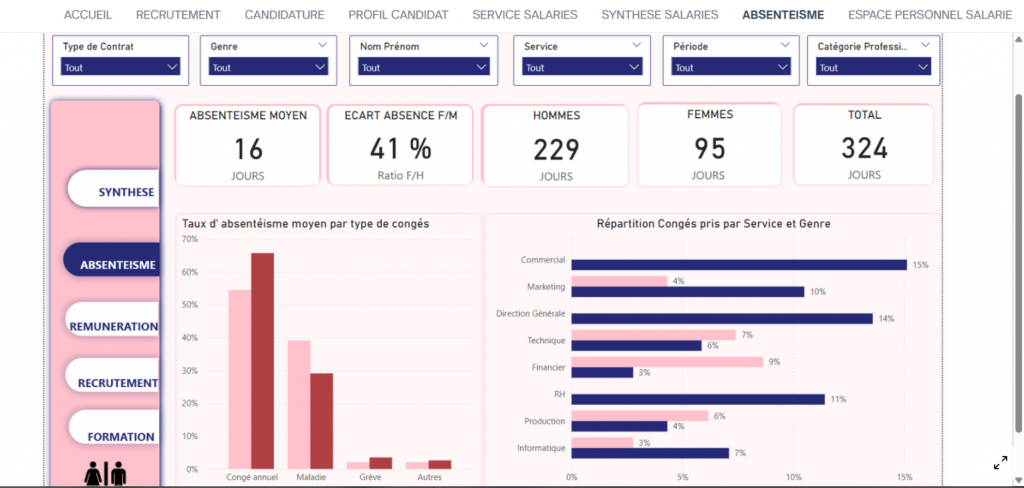The height and width of the screenshot is (488, 1024).
Task: Click the chevron beside Catégorie Professionnelle header
Action: [925, 46]
